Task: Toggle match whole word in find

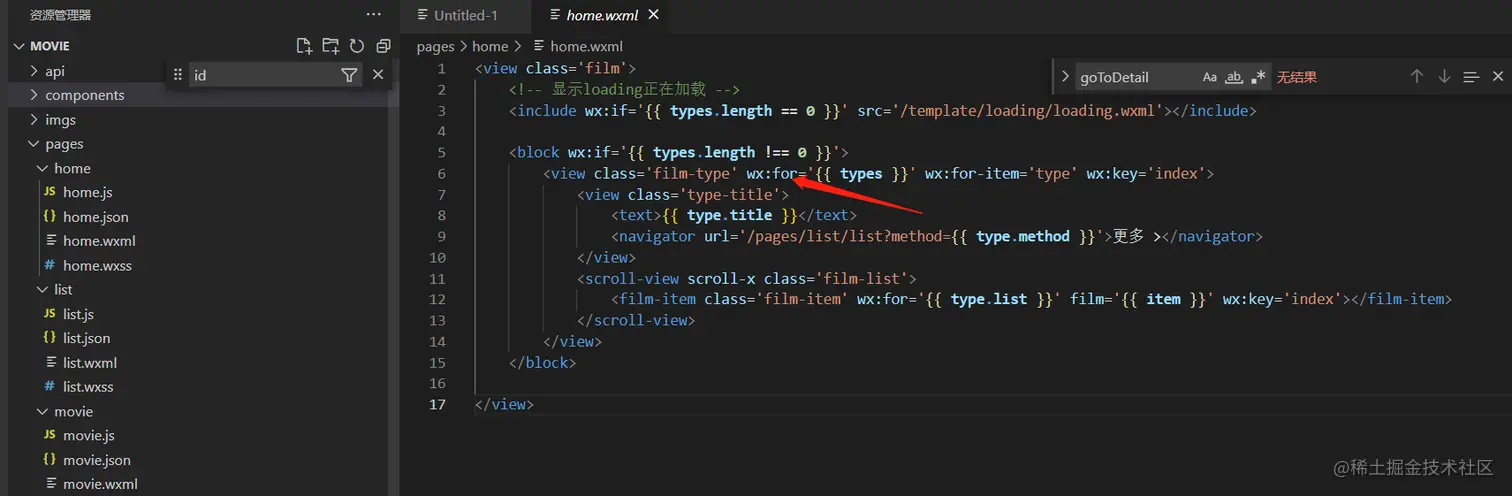Action: 1234,77
